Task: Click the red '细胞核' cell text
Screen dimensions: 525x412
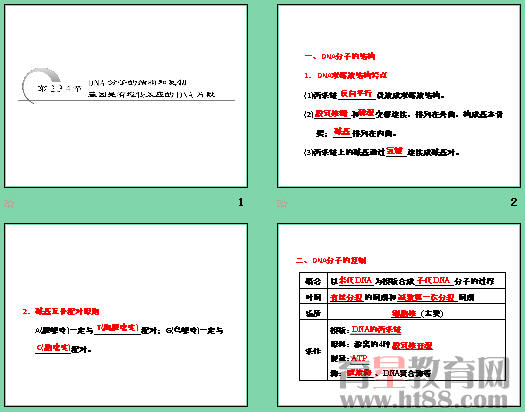Action: coord(404,313)
